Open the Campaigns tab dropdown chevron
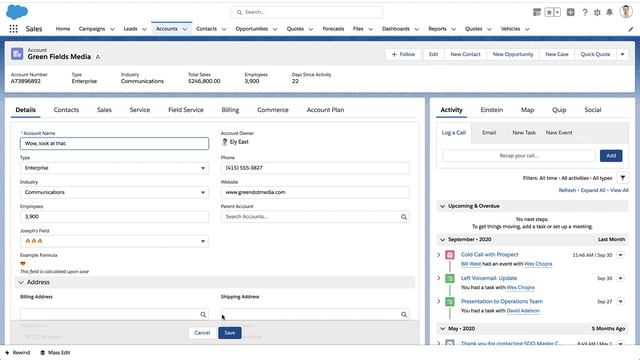Viewport: 640px width, 360px height. point(112,29)
